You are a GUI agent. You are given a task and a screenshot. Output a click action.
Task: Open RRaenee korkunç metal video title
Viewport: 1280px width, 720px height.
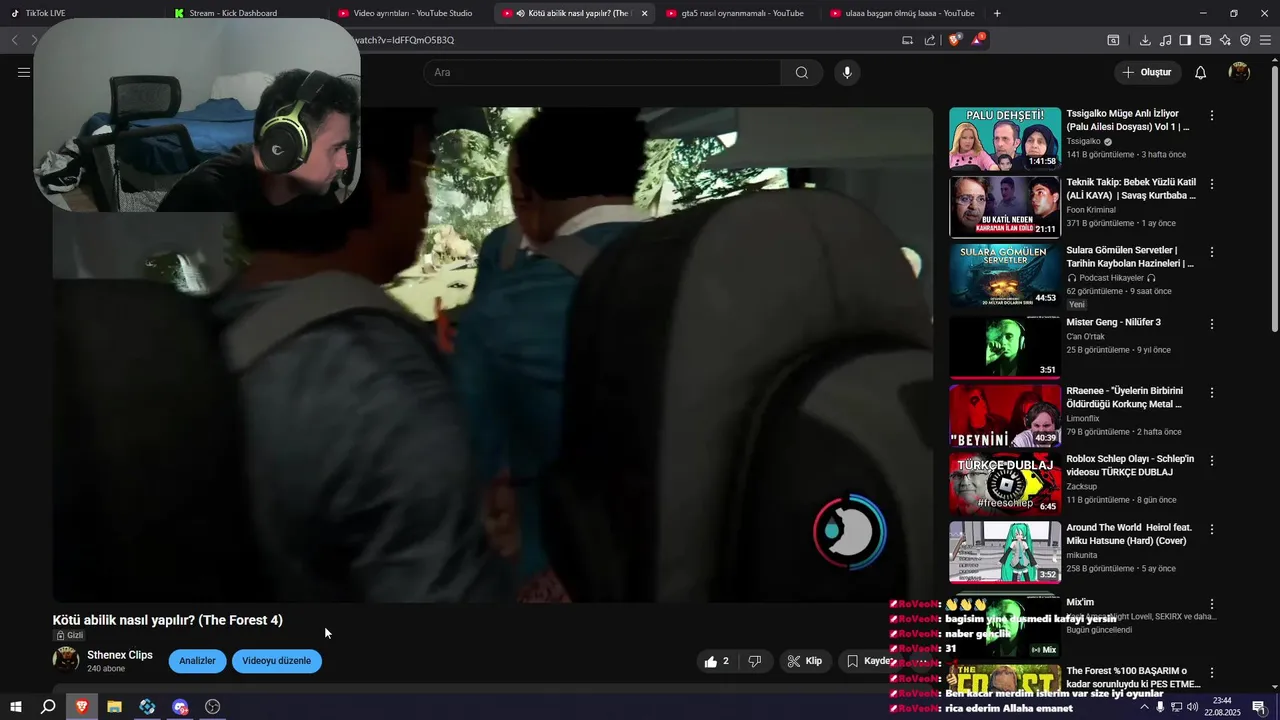1124,397
